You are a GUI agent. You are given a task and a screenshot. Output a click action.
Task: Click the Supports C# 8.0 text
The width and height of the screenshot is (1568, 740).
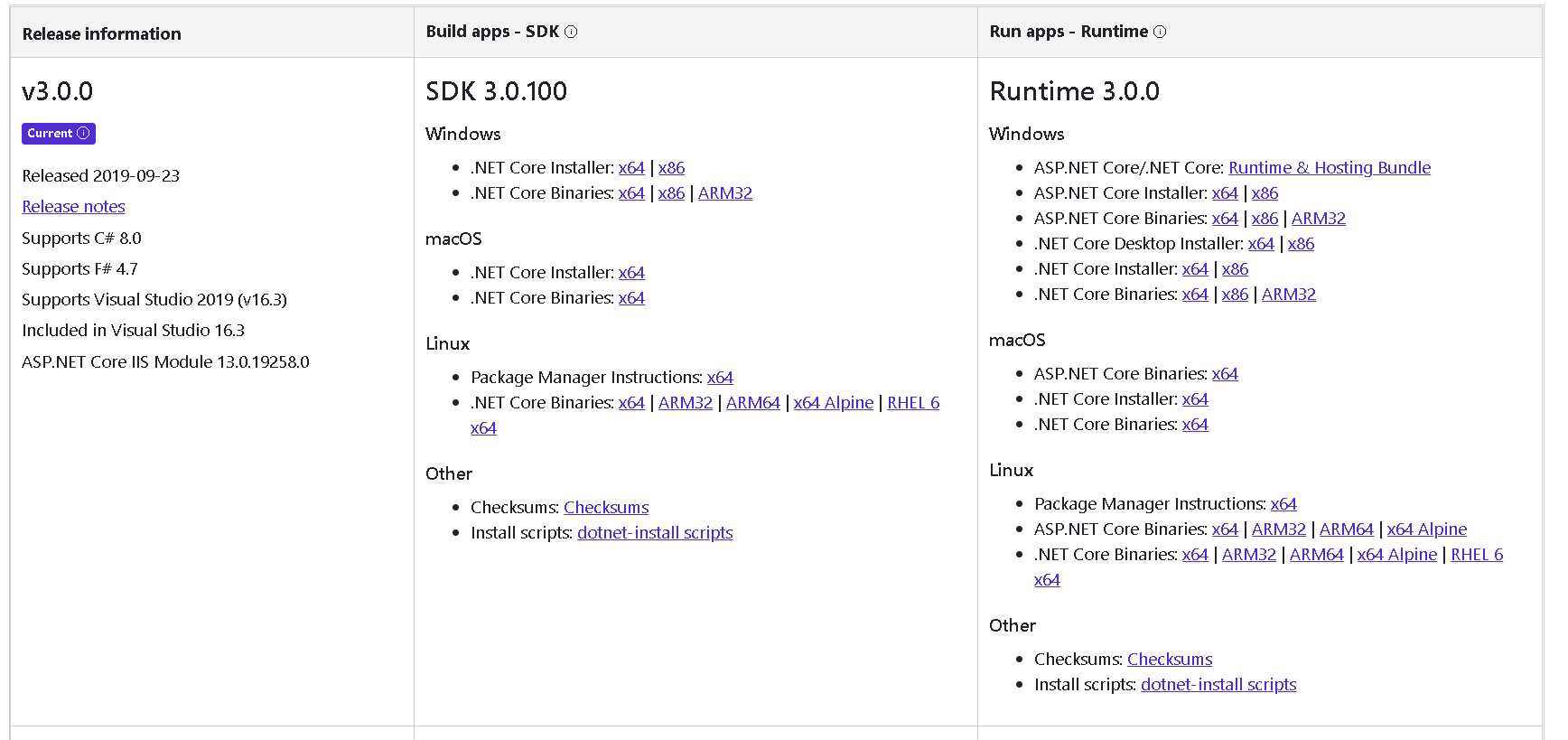point(82,238)
